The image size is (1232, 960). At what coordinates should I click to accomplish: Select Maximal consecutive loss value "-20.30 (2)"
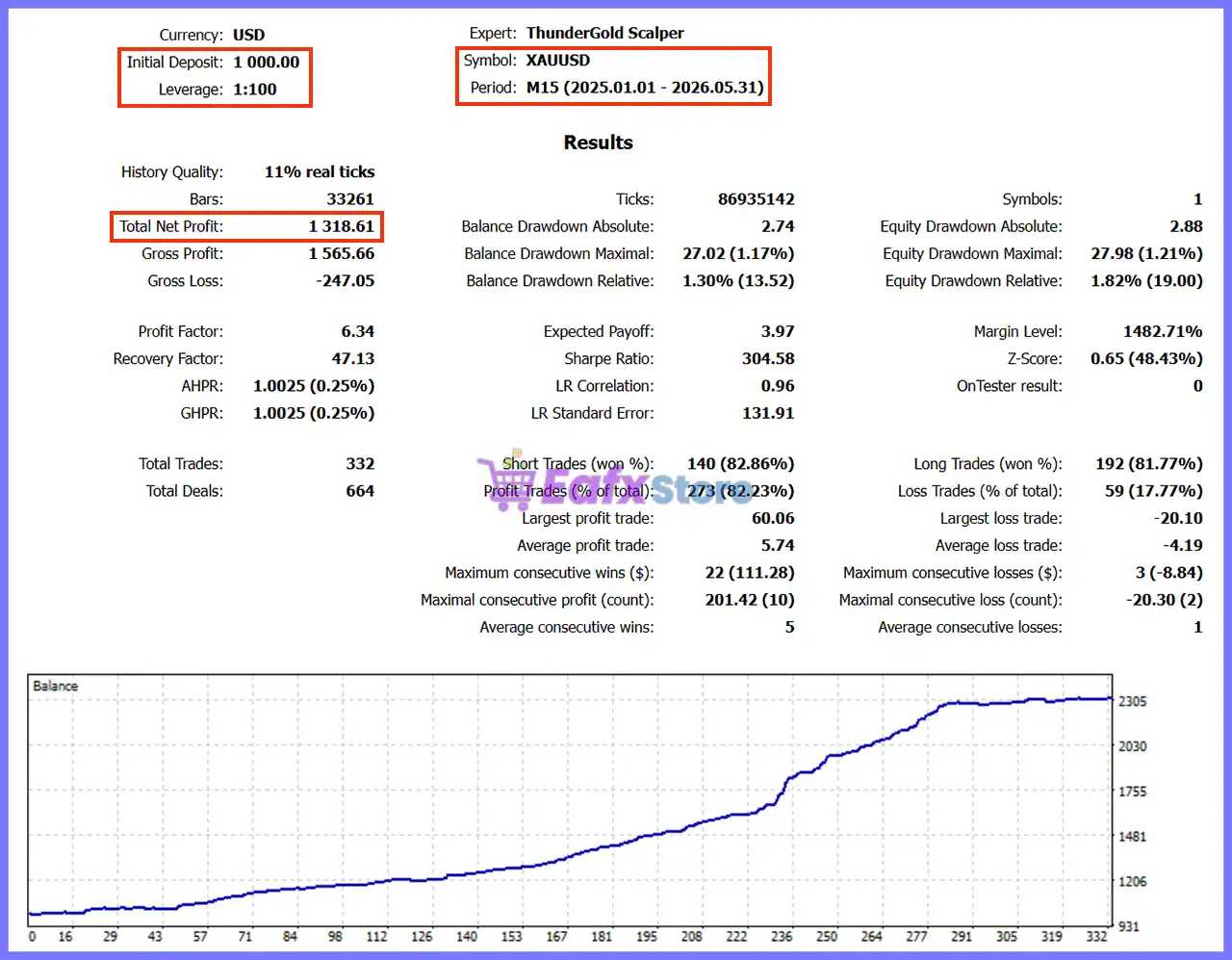[1165, 600]
